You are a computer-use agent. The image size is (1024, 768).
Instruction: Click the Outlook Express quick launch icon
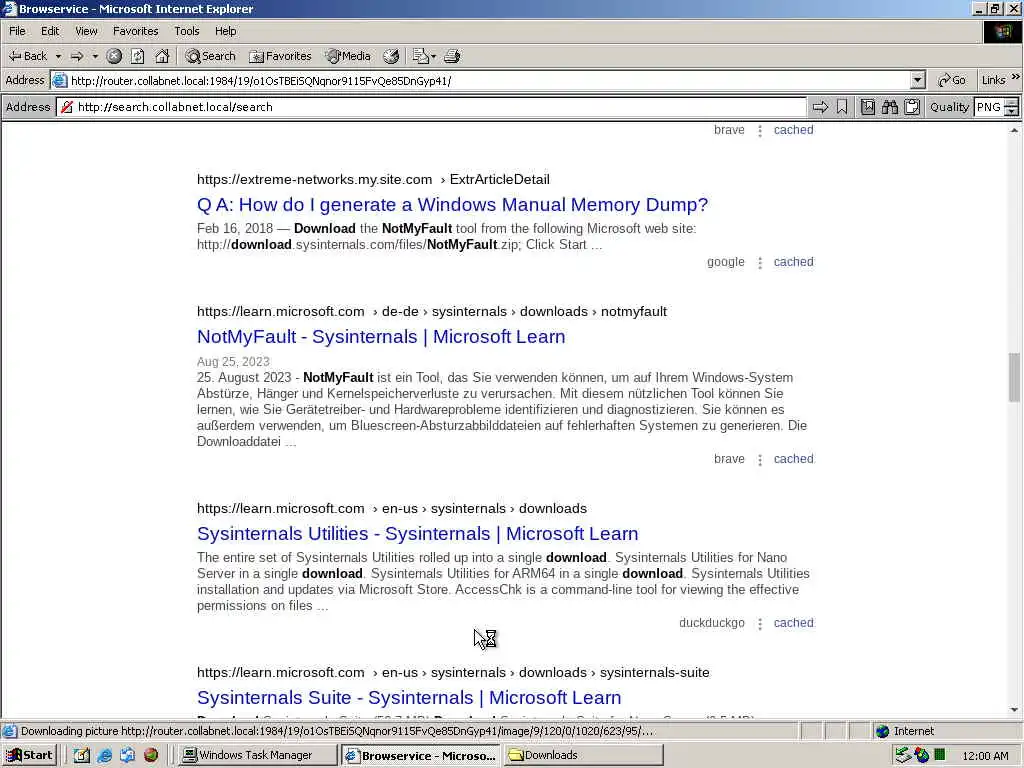click(127, 755)
